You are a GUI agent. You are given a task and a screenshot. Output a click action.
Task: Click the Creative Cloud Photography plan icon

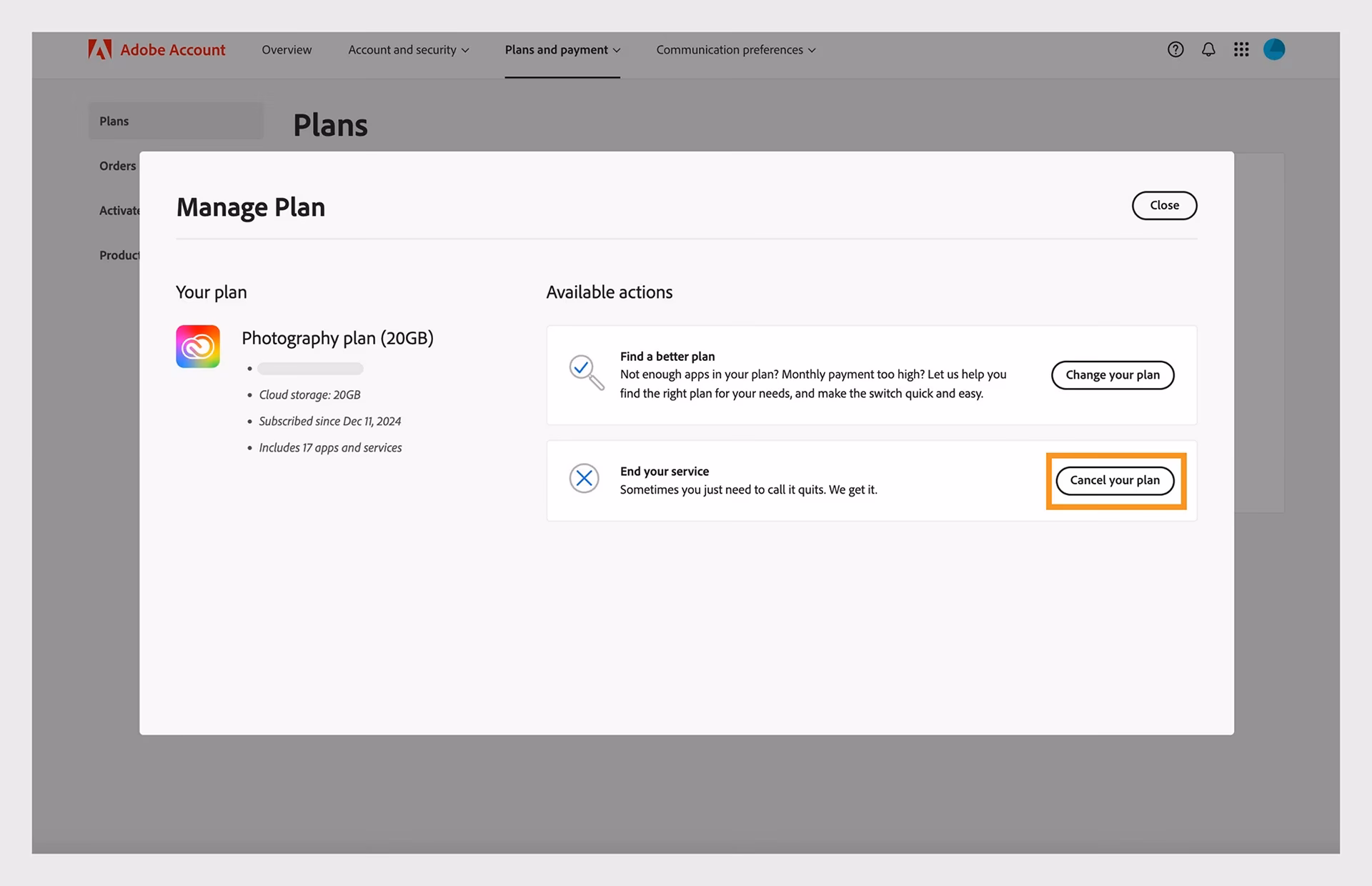point(198,347)
